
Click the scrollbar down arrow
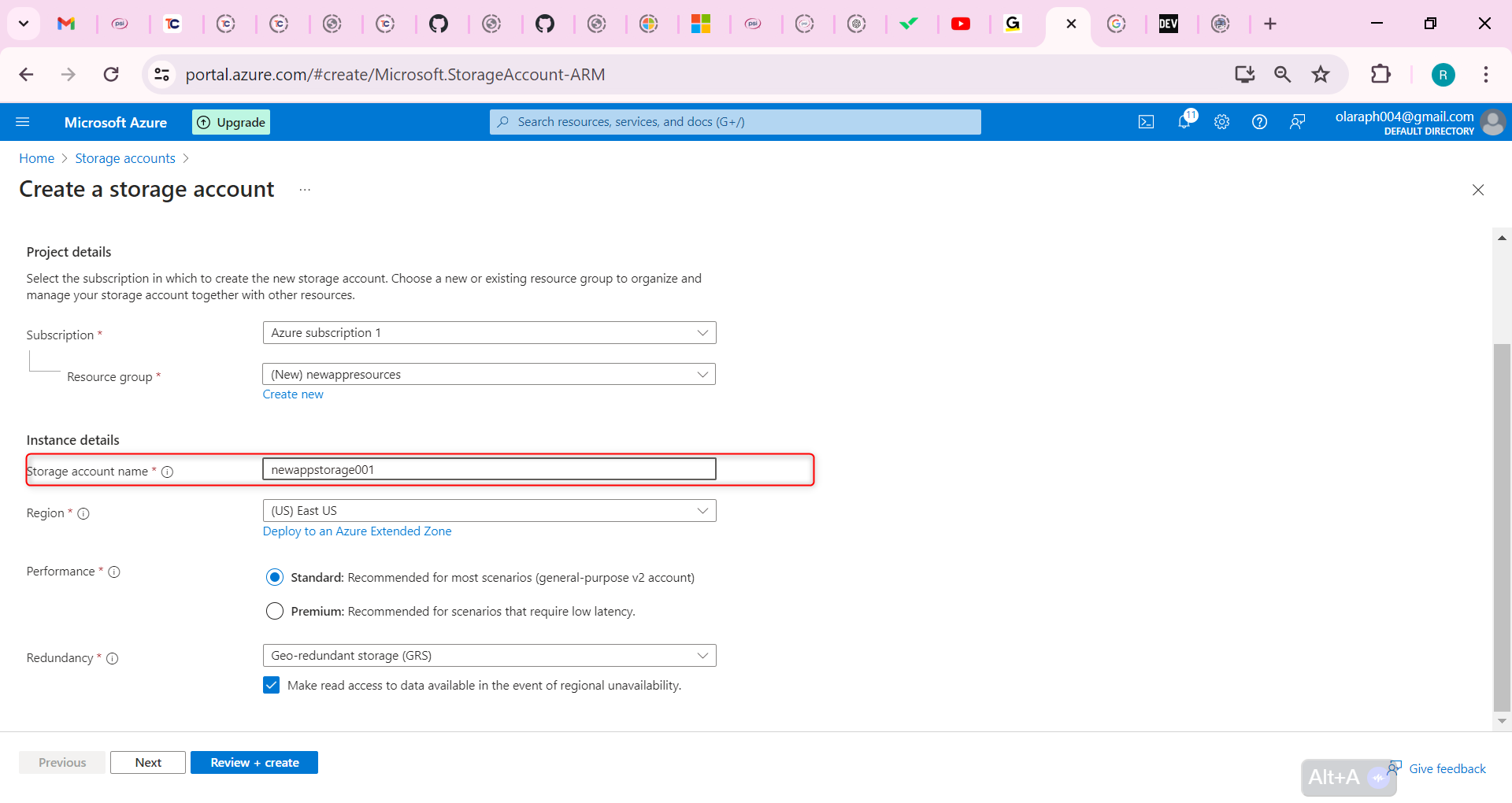[x=1502, y=721]
